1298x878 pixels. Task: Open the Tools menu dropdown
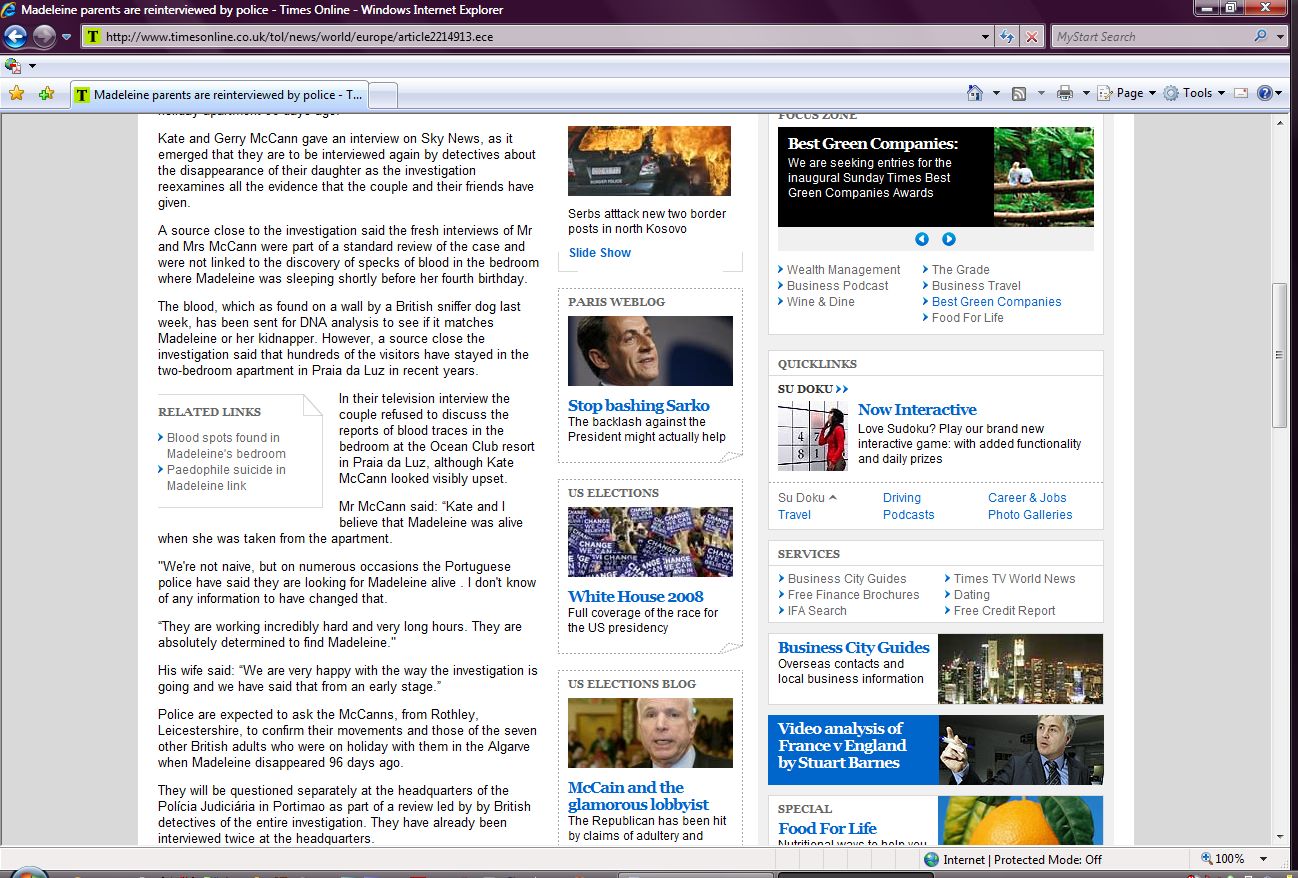tap(1196, 93)
